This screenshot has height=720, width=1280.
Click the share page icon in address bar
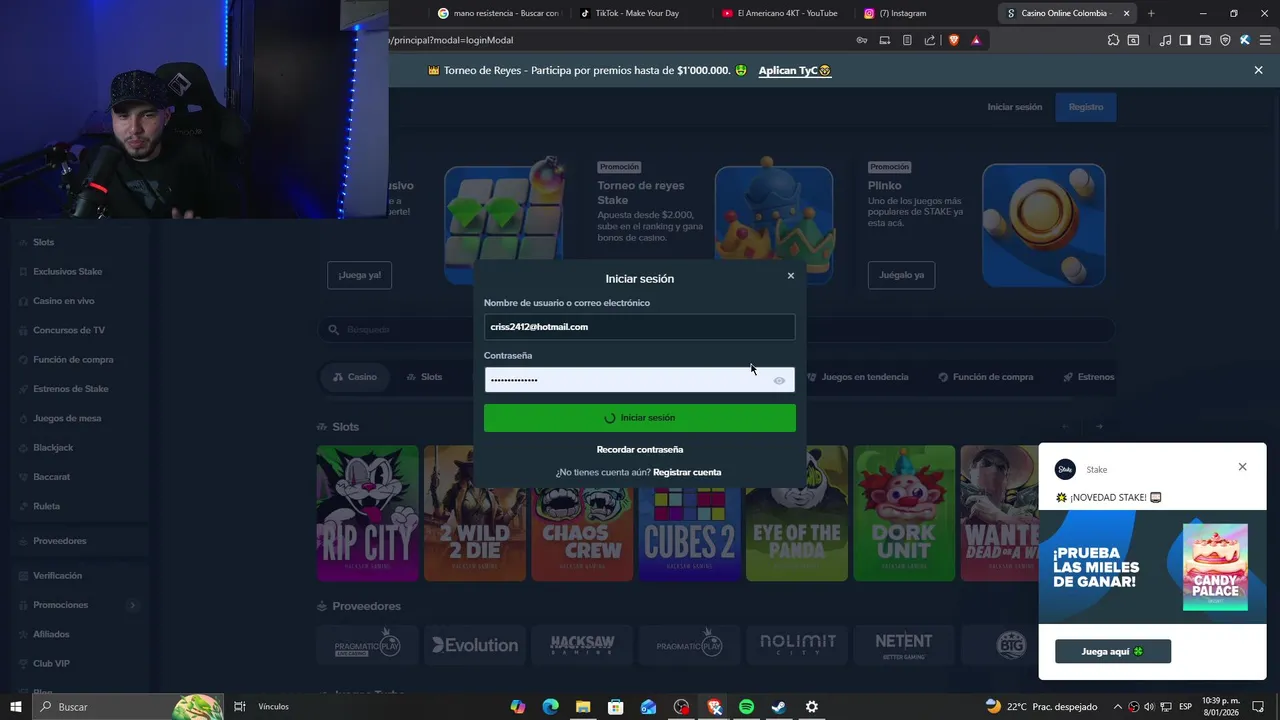(930, 40)
